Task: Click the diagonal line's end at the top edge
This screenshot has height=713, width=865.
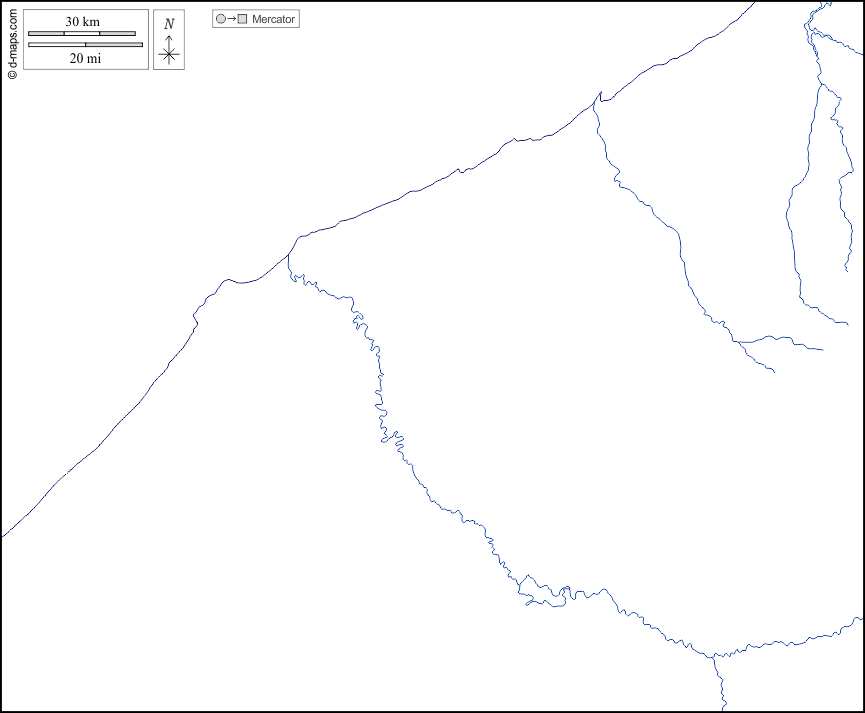Action: pyautogui.click(x=754, y=3)
